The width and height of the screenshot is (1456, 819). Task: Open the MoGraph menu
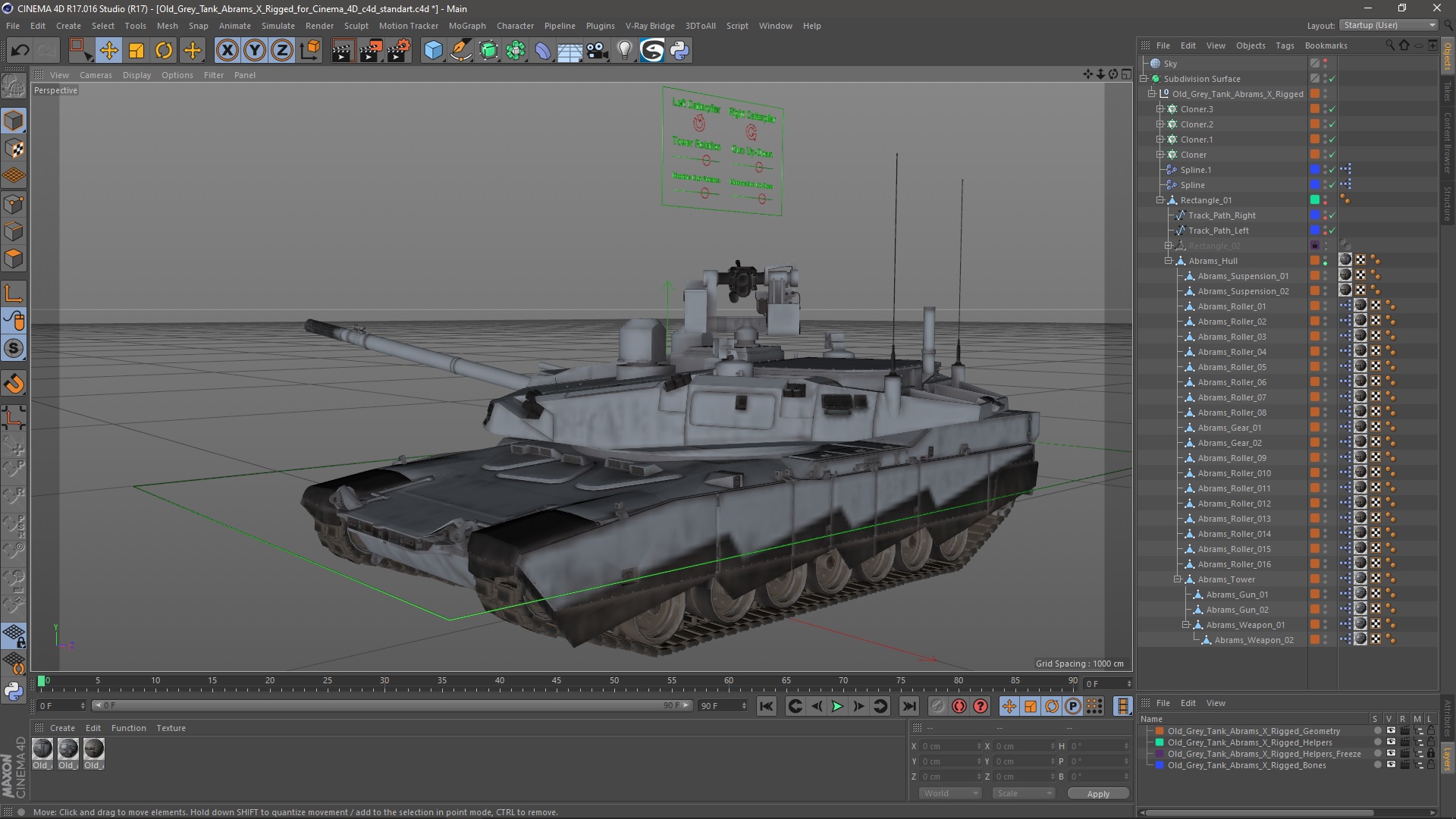pos(467,26)
